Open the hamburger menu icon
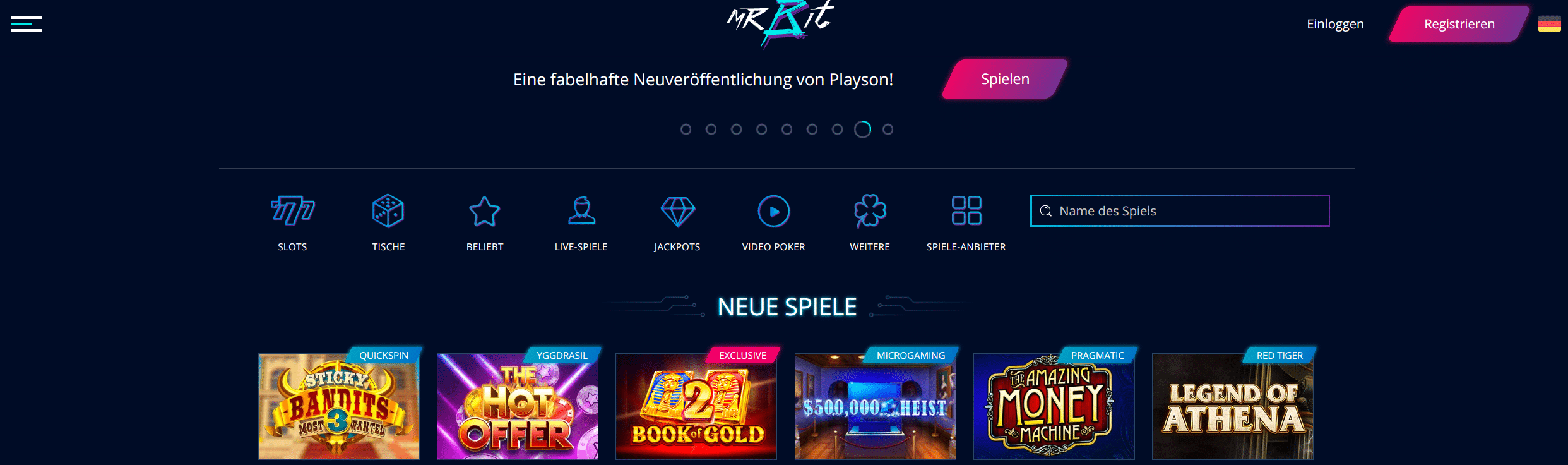This screenshot has height=465, width=1568. [x=27, y=24]
